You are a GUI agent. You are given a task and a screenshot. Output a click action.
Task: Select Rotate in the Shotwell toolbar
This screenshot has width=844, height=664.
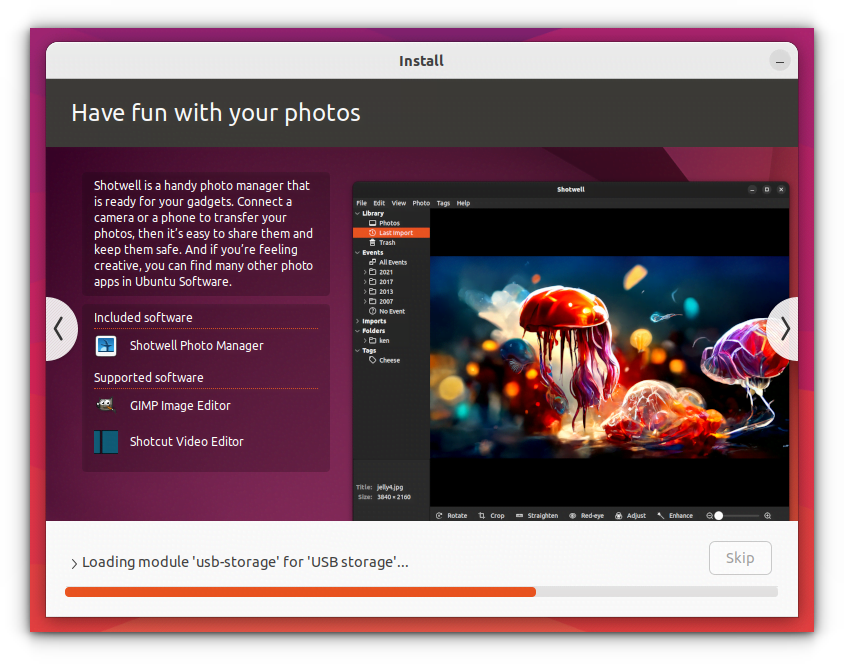coord(451,515)
